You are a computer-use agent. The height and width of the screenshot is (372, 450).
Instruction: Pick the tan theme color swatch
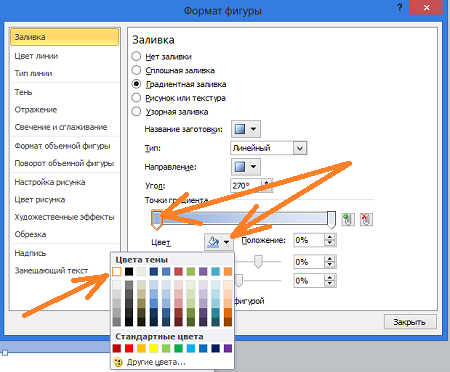click(141, 272)
